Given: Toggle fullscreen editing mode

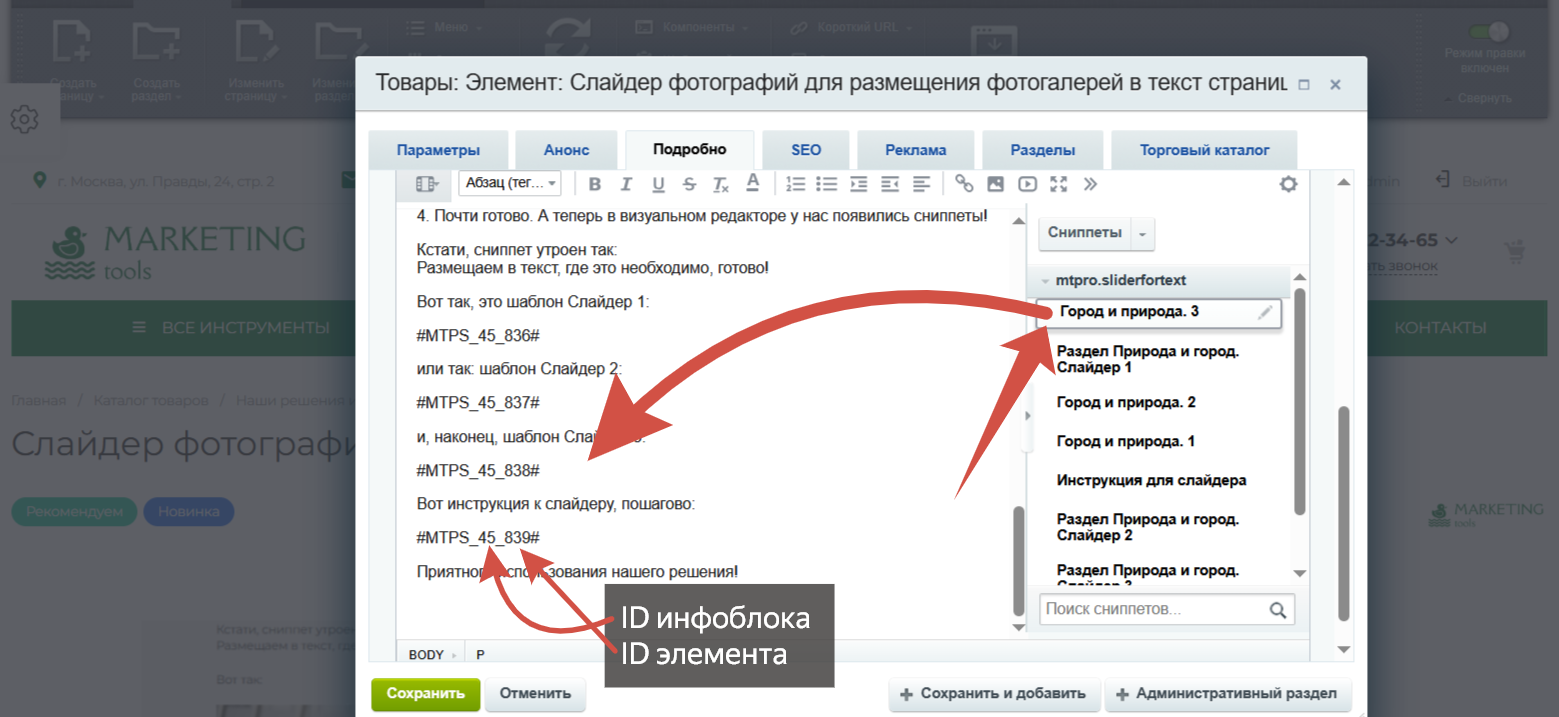Looking at the screenshot, I should (1059, 183).
